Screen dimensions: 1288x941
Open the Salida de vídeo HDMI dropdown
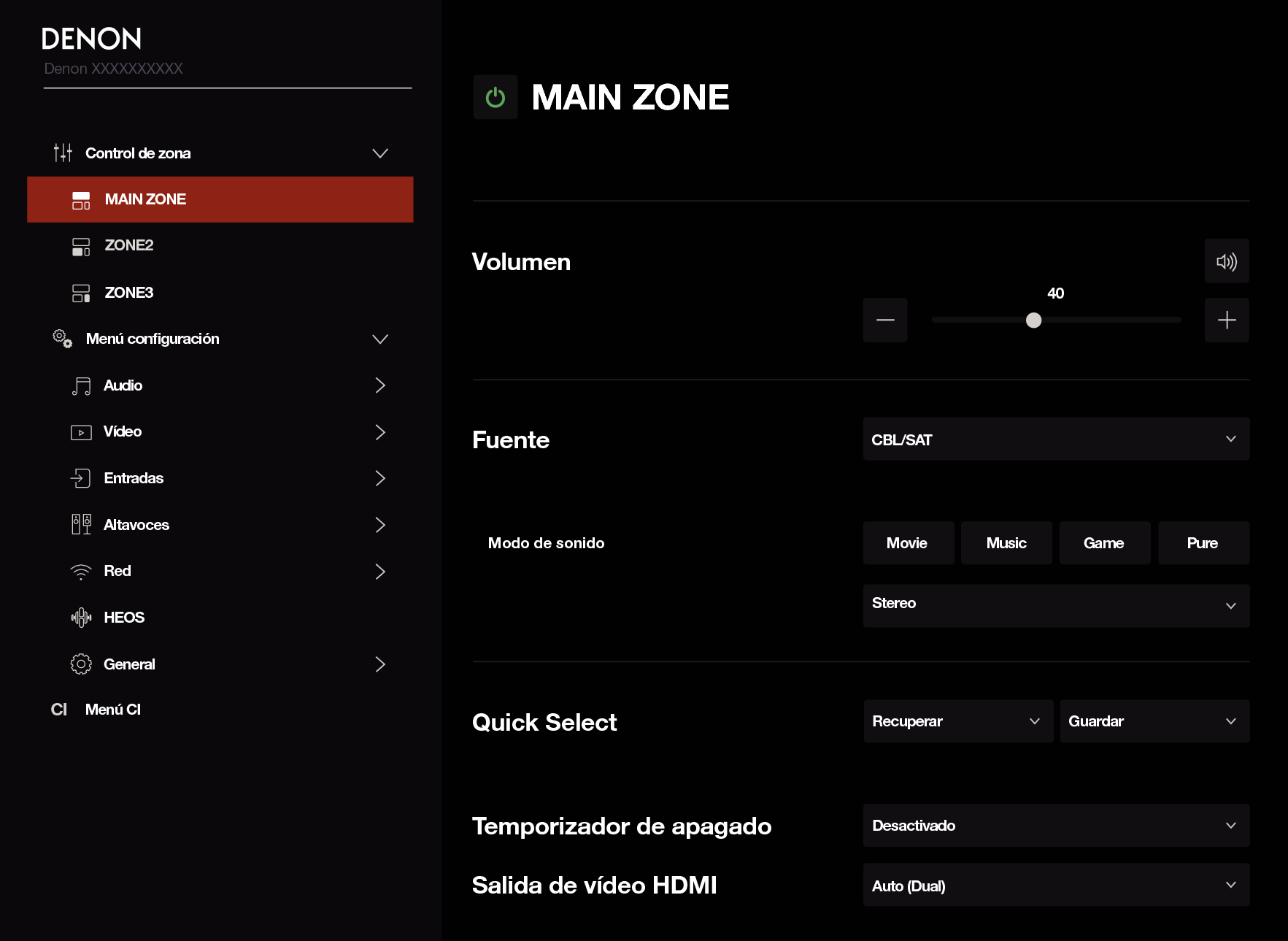(1056, 885)
